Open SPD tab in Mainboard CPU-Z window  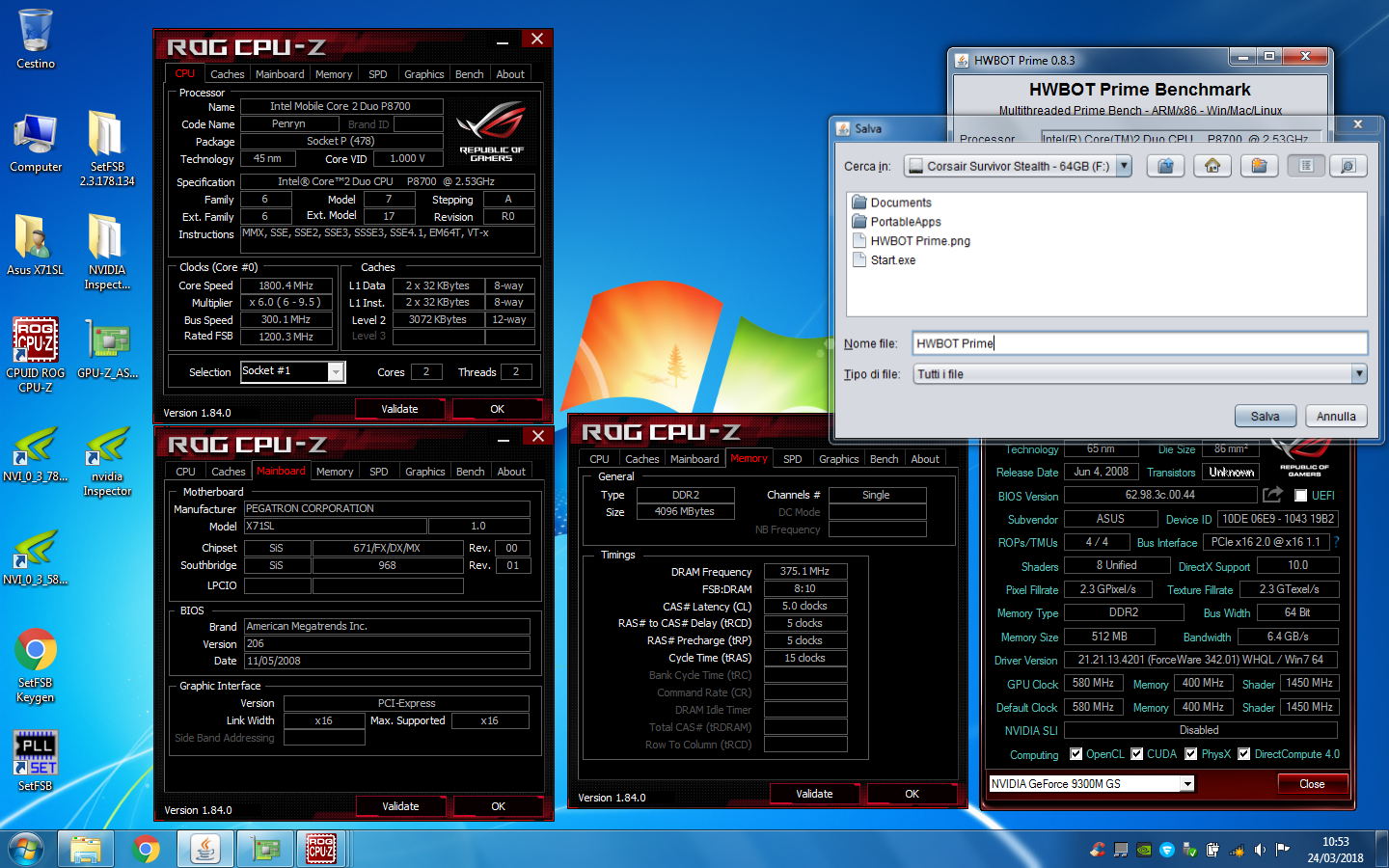(379, 472)
